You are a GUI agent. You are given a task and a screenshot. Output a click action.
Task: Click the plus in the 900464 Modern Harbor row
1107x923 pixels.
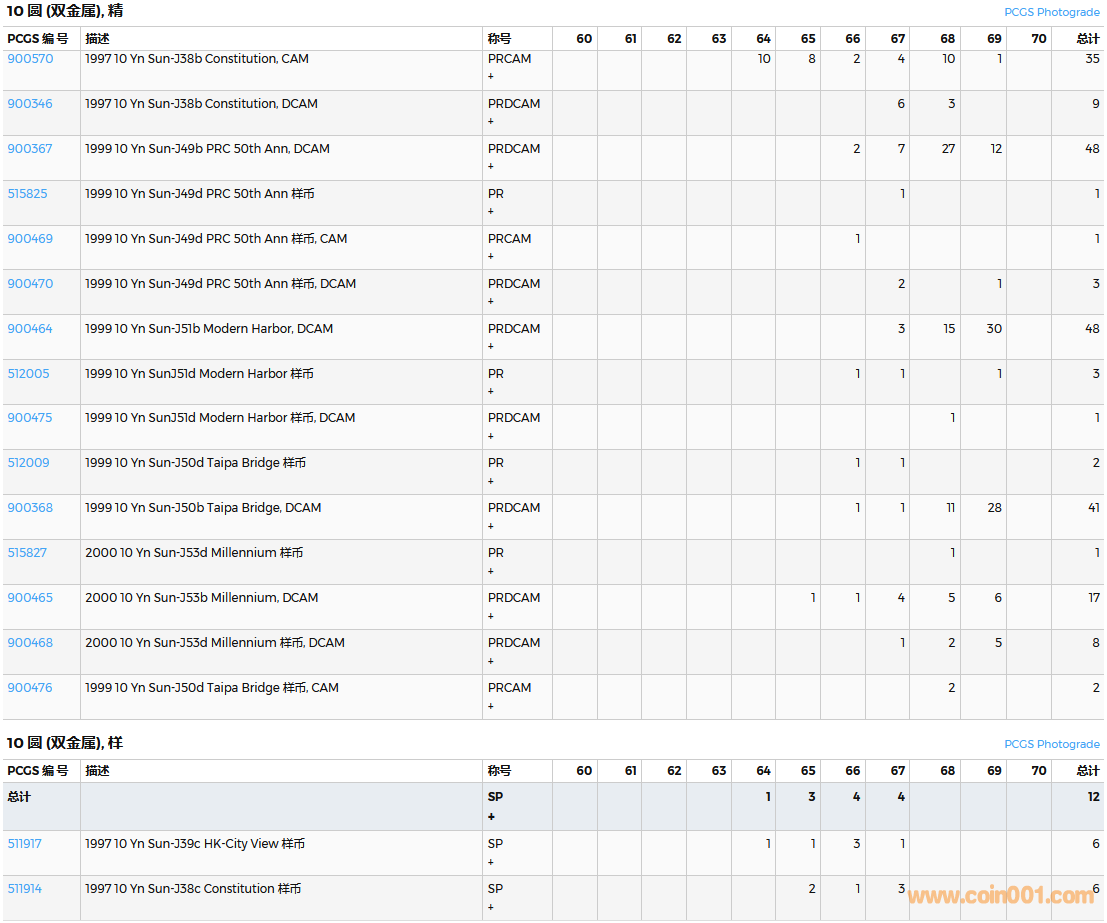point(490,347)
